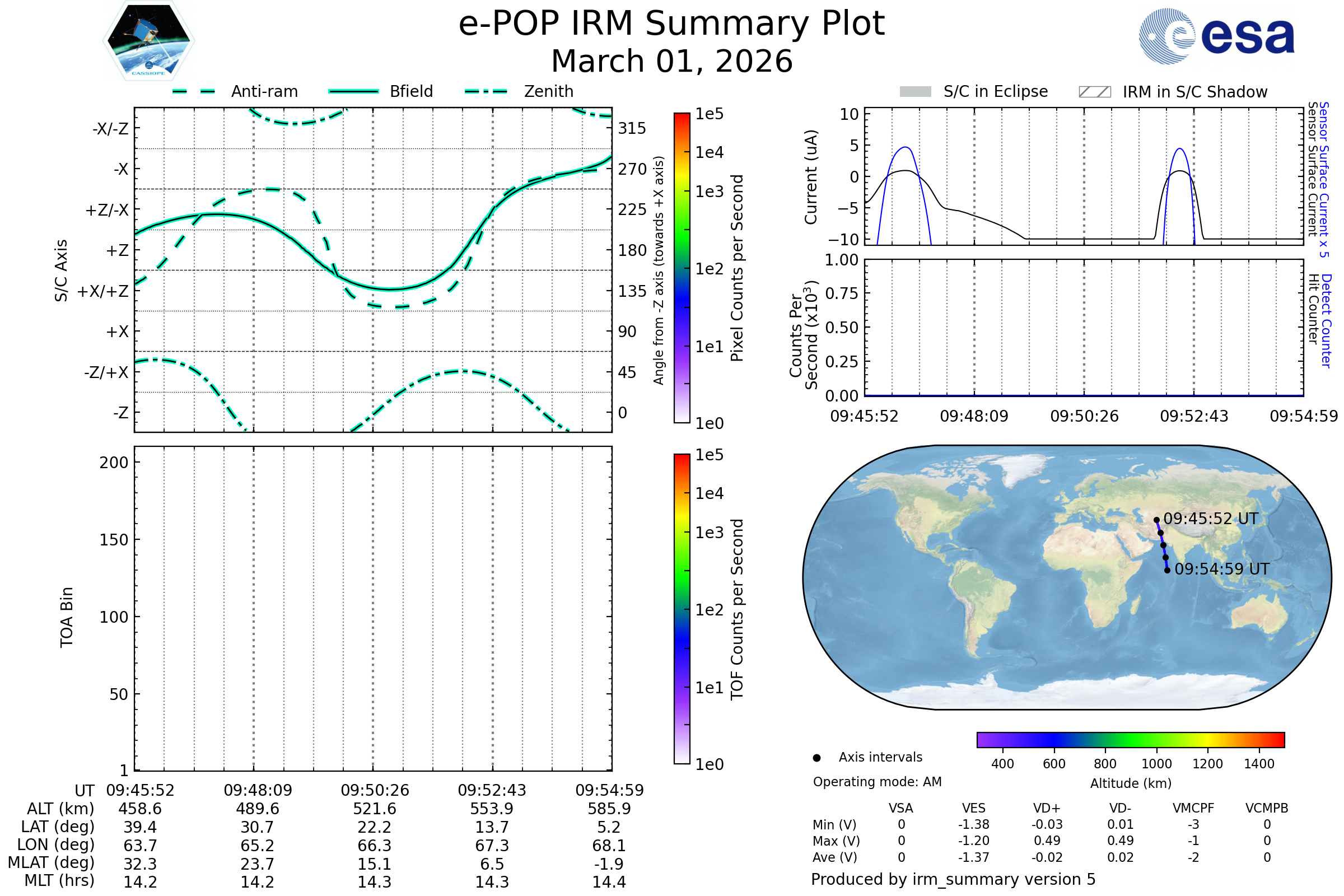1344x896 pixels.
Task: Click the ESA logo
Action: click(1216, 36)
